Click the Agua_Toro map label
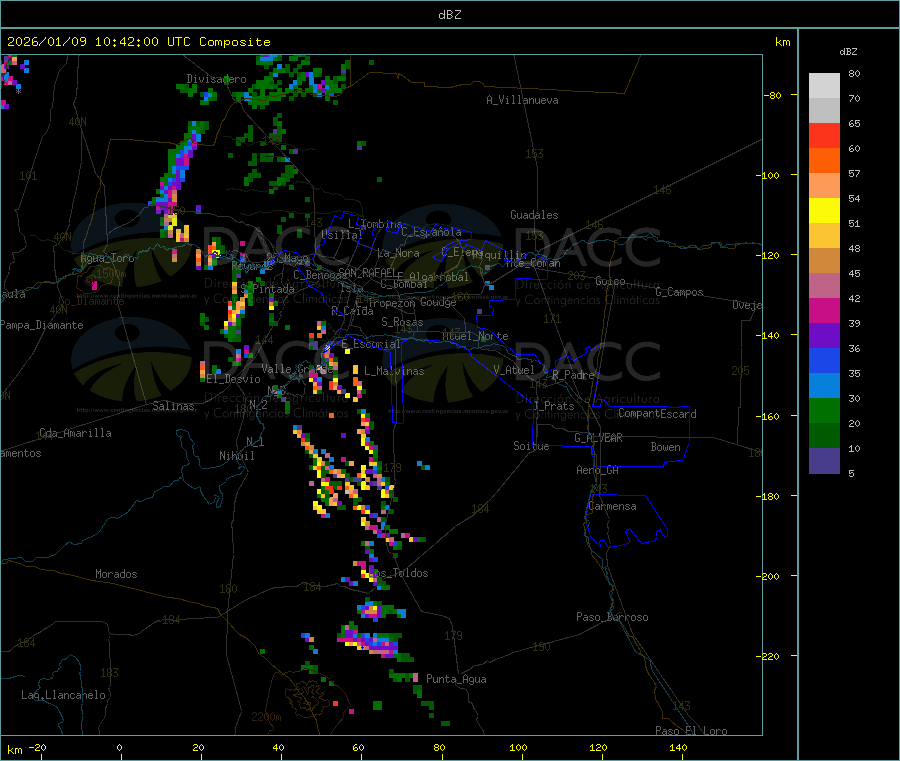This screenshot has height=761, width=900. point(107,258)
